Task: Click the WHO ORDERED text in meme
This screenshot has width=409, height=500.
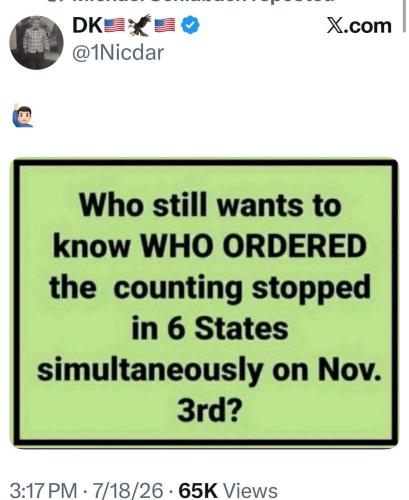Action: click(x=254, y=247)
